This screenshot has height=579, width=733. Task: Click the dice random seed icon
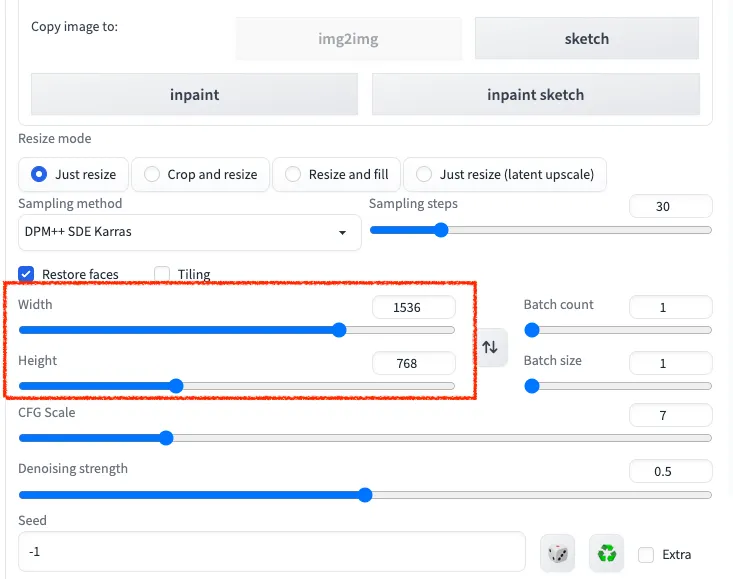[558, 553]
